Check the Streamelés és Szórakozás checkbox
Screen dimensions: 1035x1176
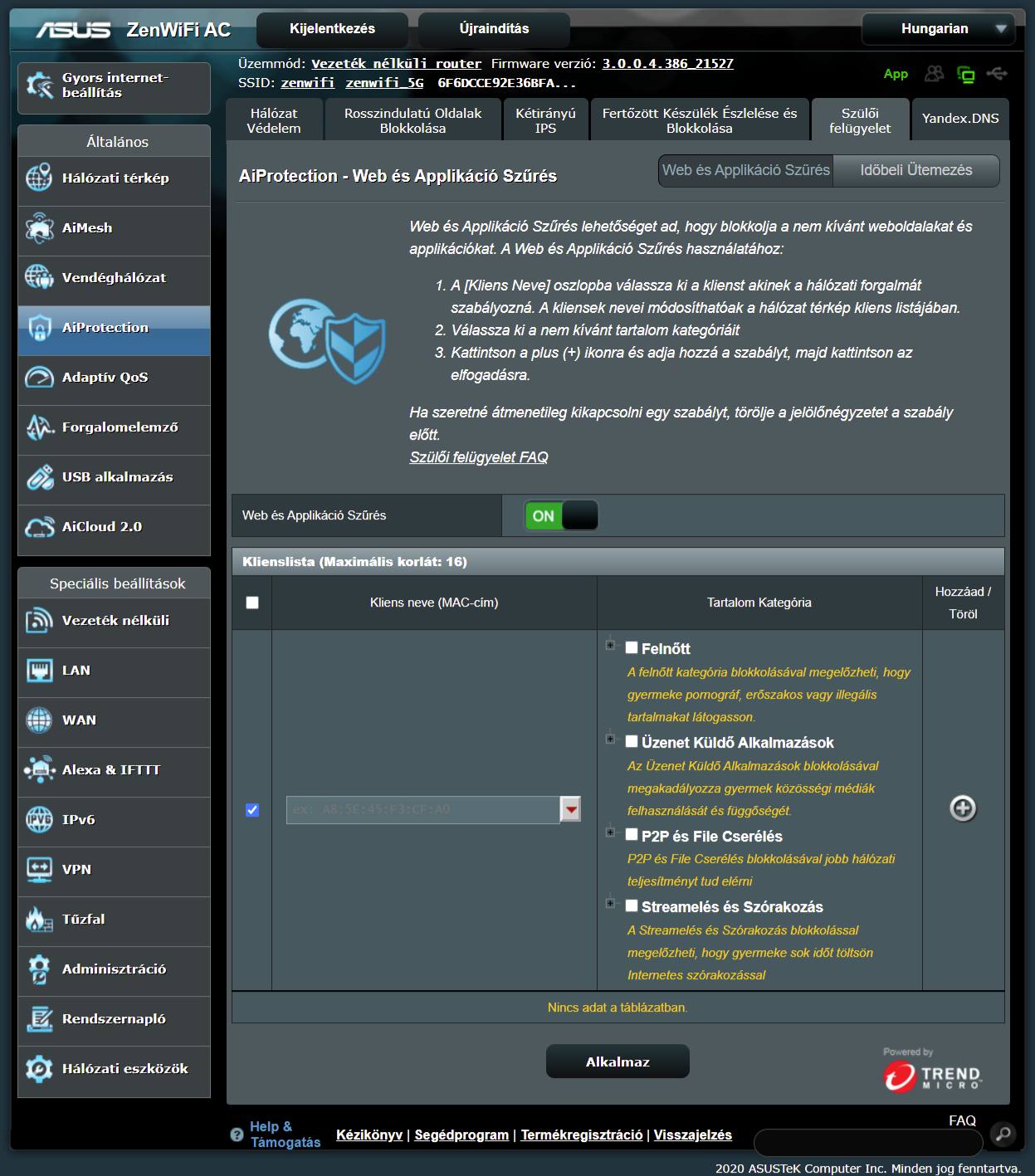(632, 905)
